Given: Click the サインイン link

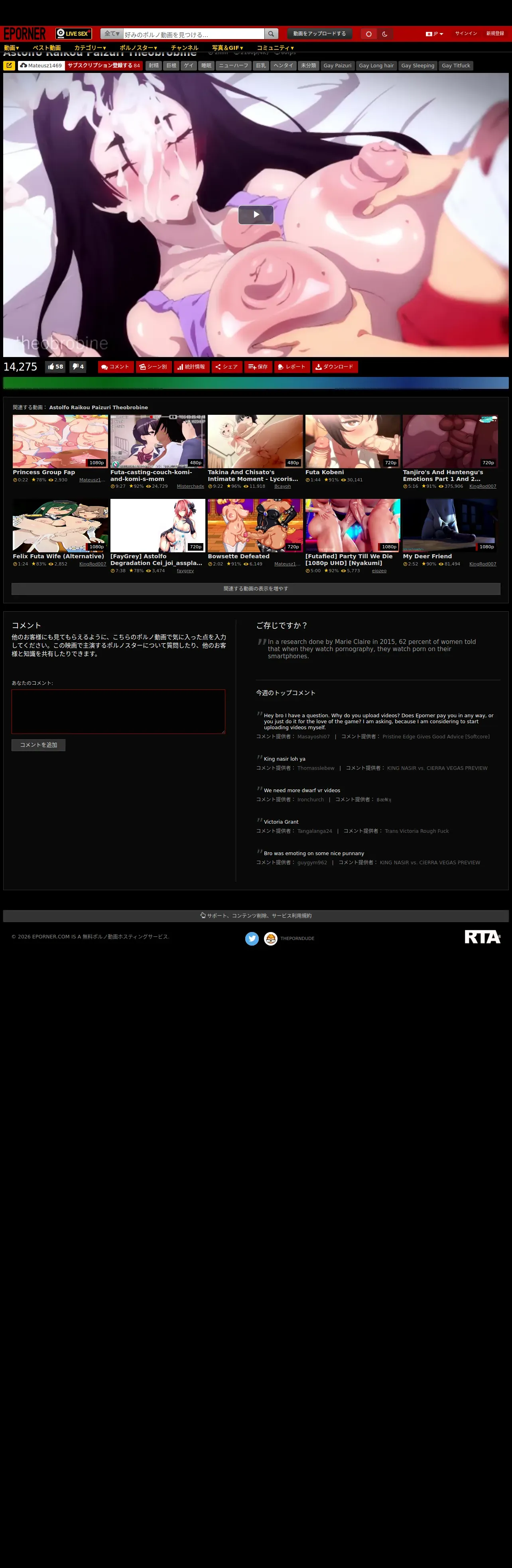Looking at the screenshot, I should coord(466,34).
